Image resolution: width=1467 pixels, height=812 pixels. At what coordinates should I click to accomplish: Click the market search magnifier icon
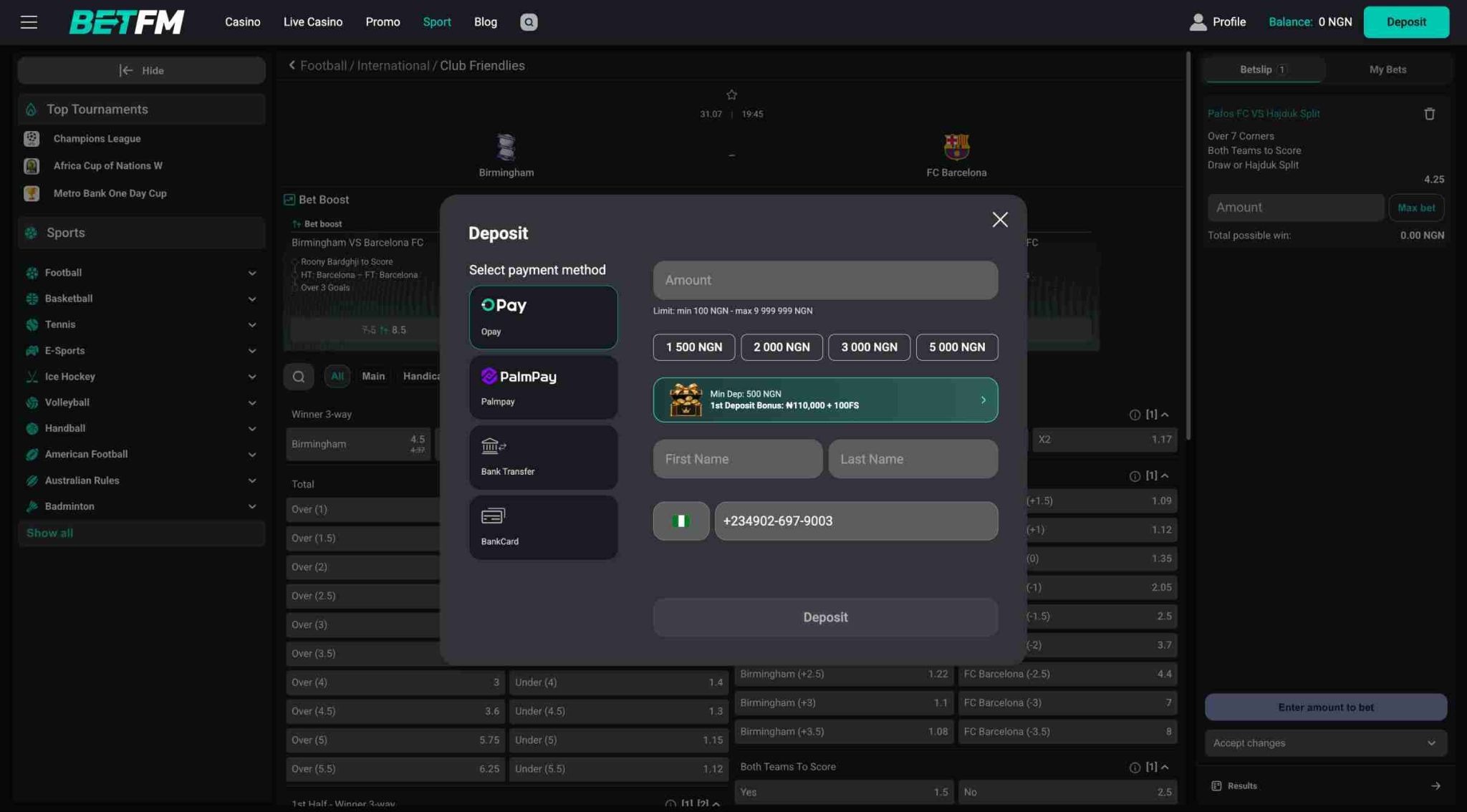point(299,376)
